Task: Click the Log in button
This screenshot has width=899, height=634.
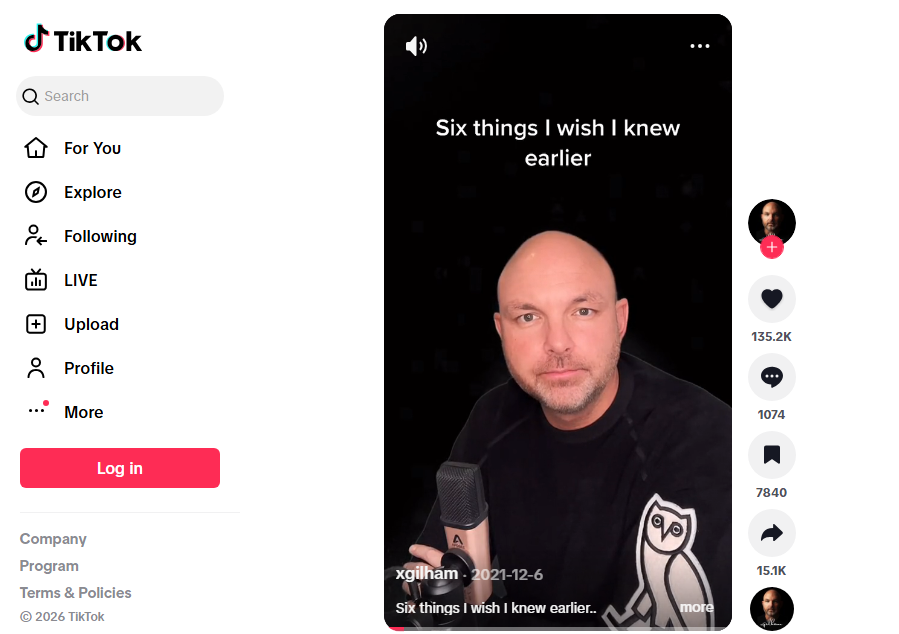Action: click(120, 468)
